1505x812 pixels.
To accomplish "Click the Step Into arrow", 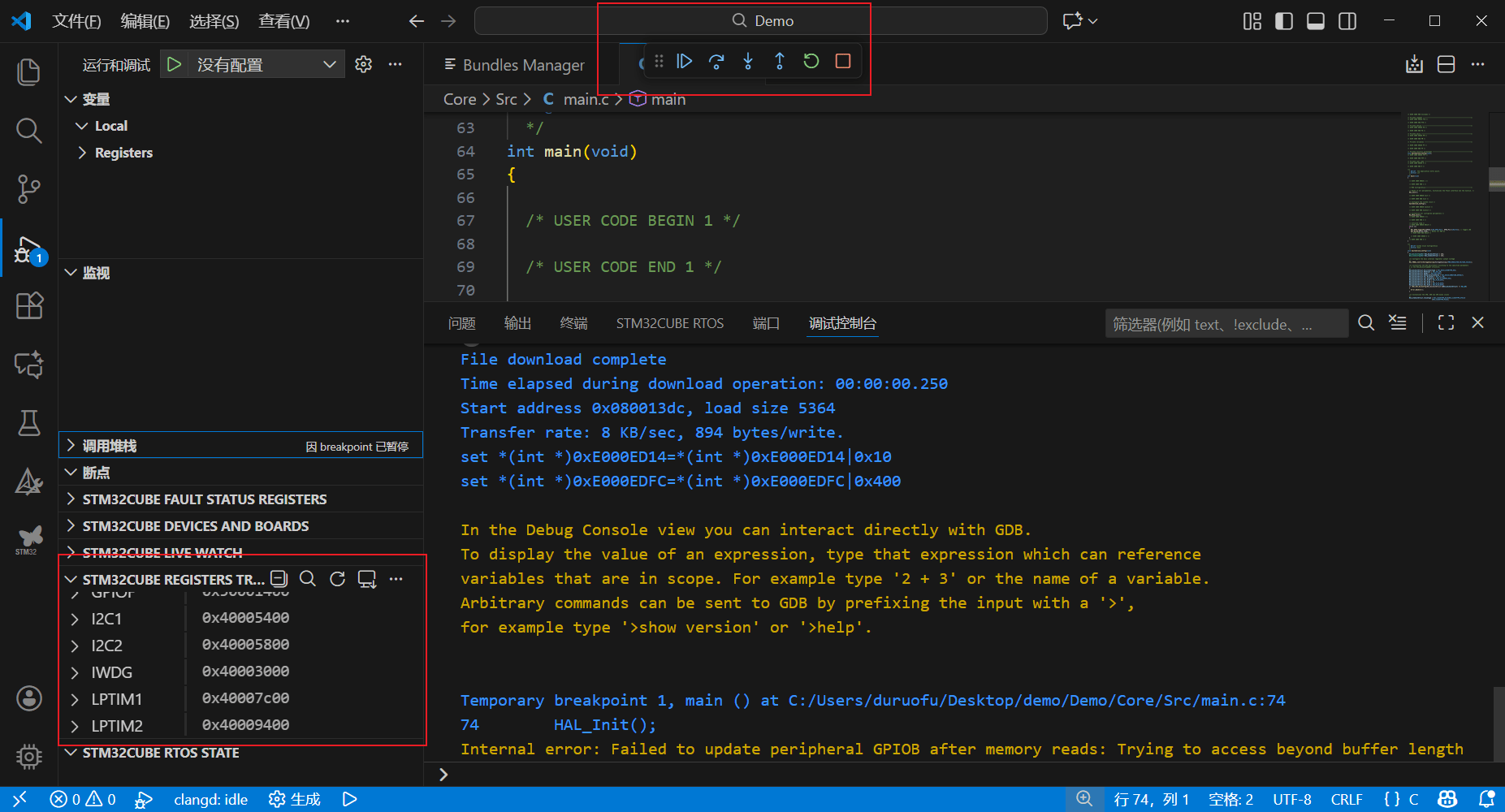I will (x=747, y=62).
